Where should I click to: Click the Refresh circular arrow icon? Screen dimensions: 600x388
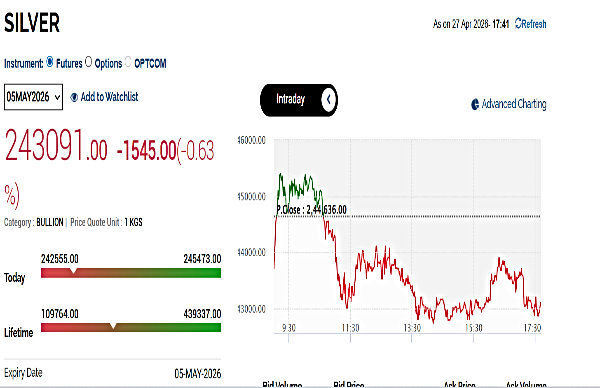point(518,23)
